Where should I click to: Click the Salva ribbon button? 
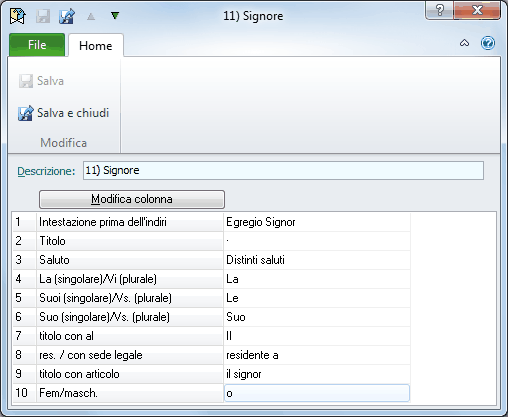pos(41,81)
